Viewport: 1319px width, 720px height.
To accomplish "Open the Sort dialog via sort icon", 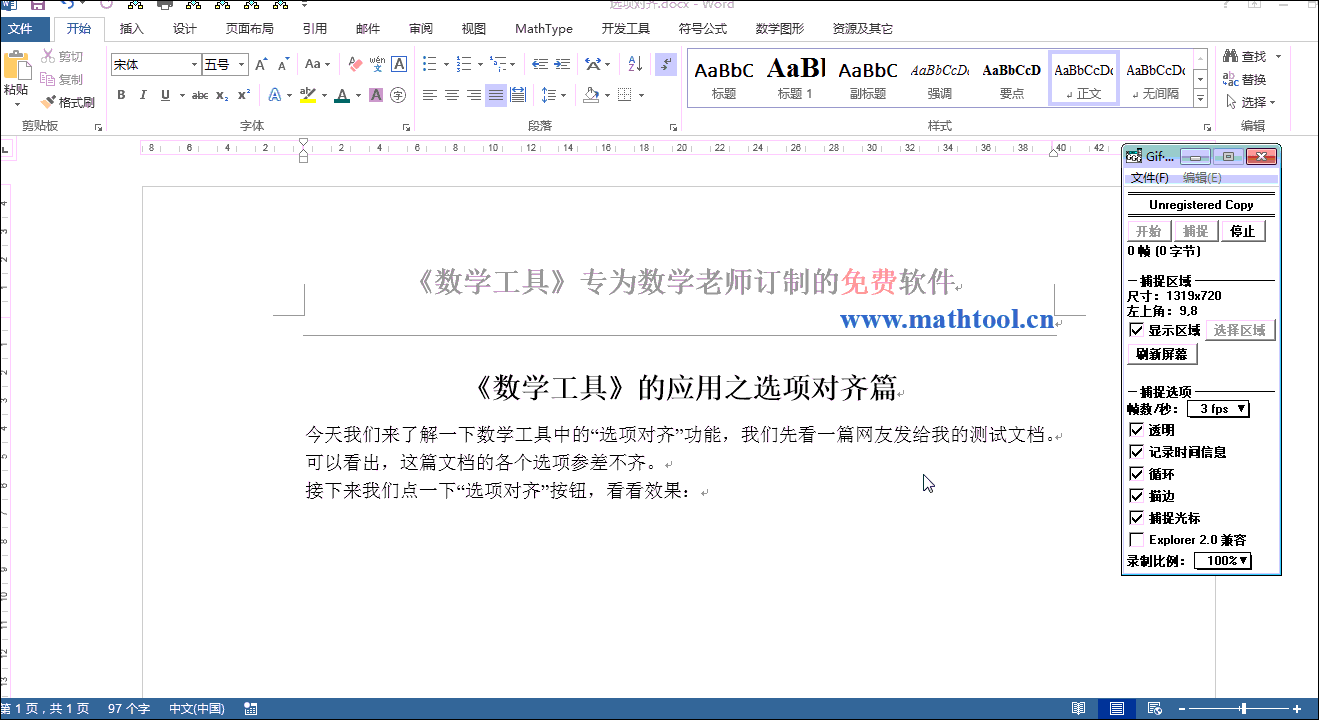I will point(633,62).
